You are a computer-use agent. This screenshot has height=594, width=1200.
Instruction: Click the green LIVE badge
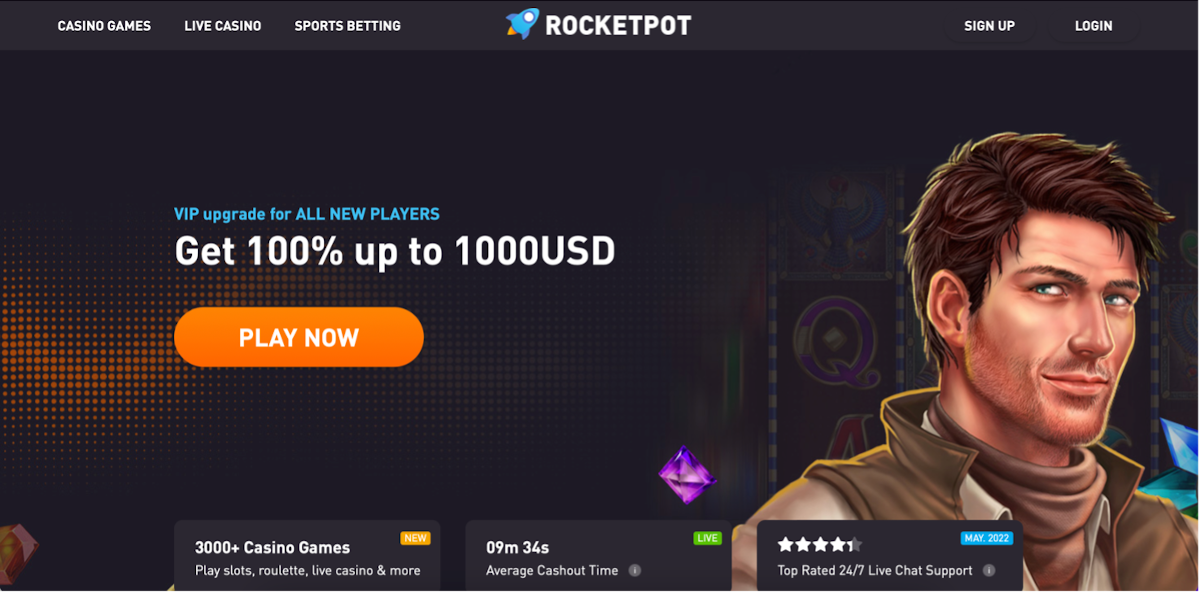tap(707, 538)
